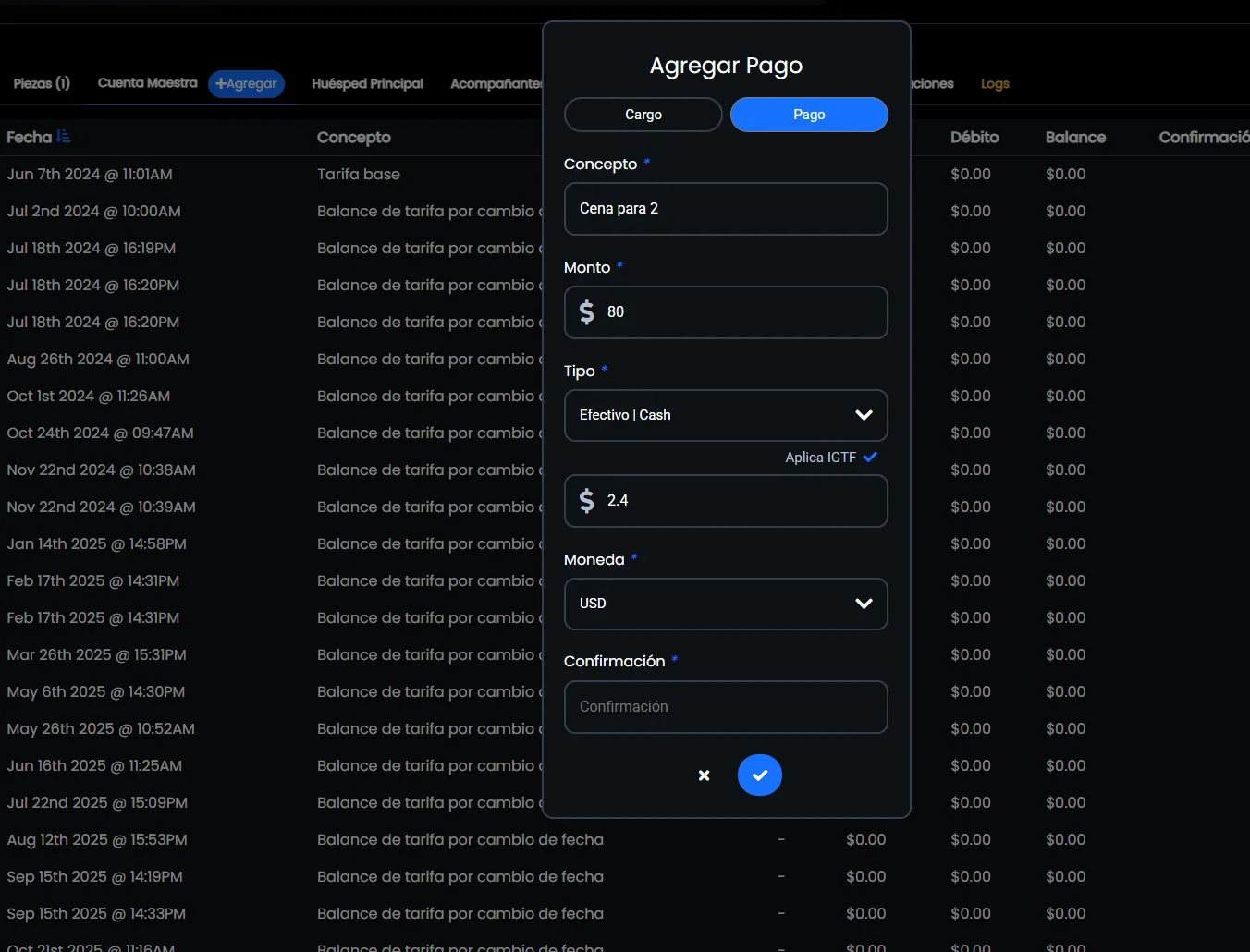Image resolution: width=1250 pixels, height=952 pixels.
Task: Toggle the Aplica IGTF checkmark
Action: click(x=870, y=457)
